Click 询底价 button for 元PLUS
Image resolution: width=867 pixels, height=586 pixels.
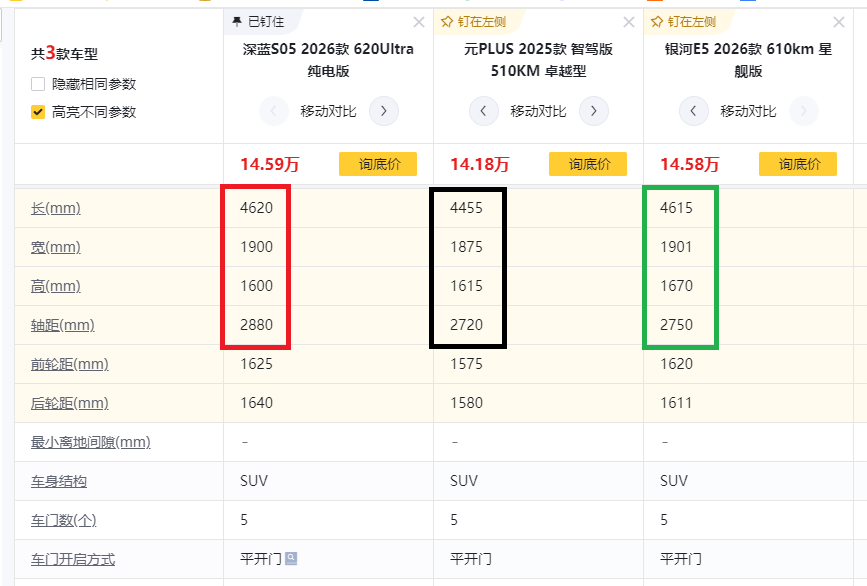pos(588,164)
